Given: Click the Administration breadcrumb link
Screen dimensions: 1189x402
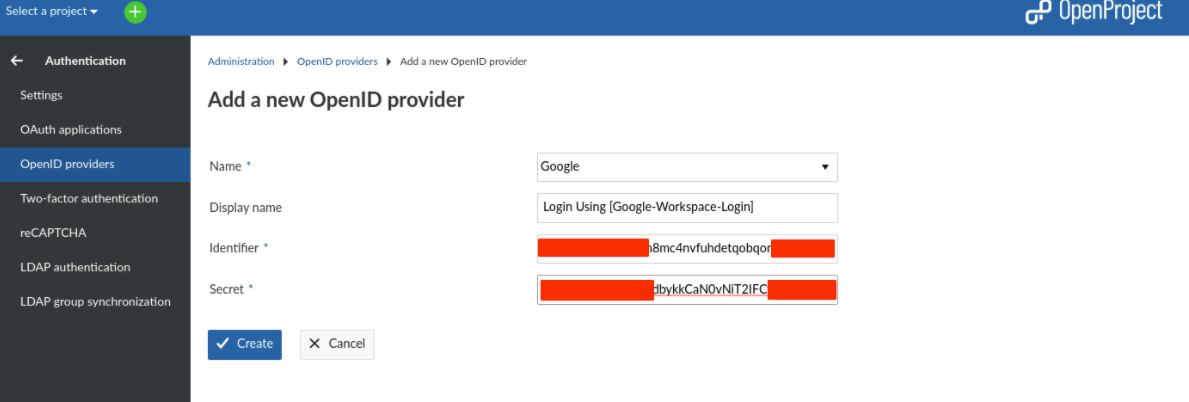Looking at the screenshot, I should [241, 62].
